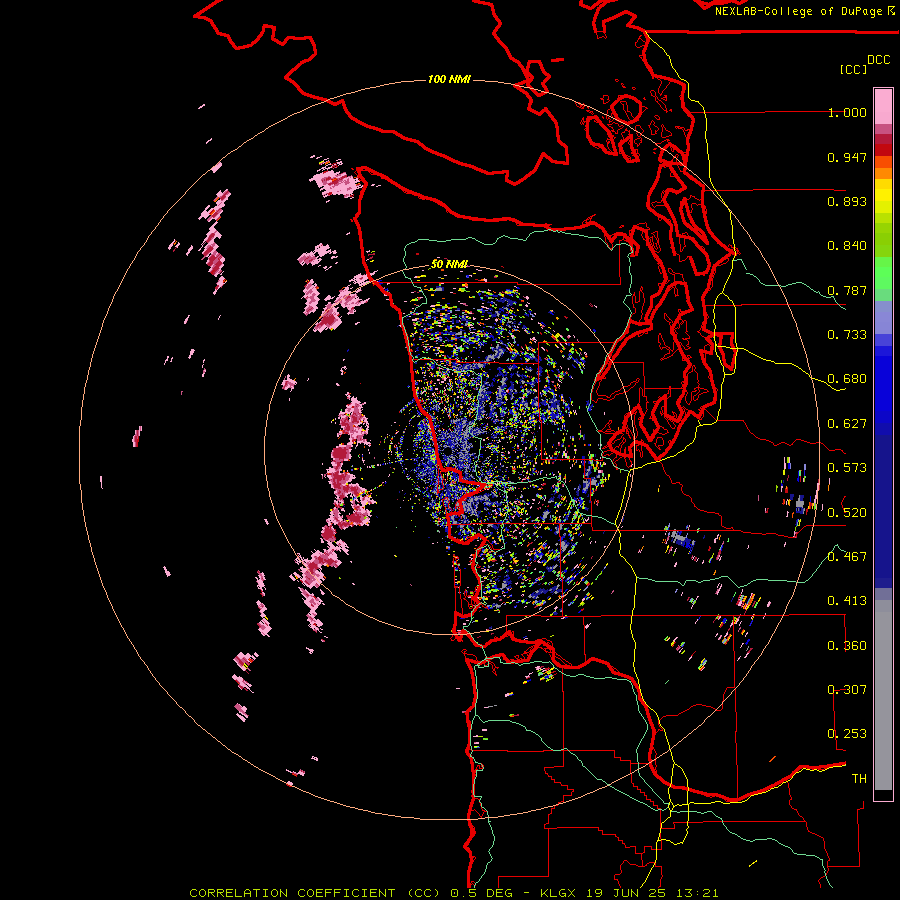The image size is (900, 900).
Task: Click the 0.947 scale value
Action: point(847,157)
